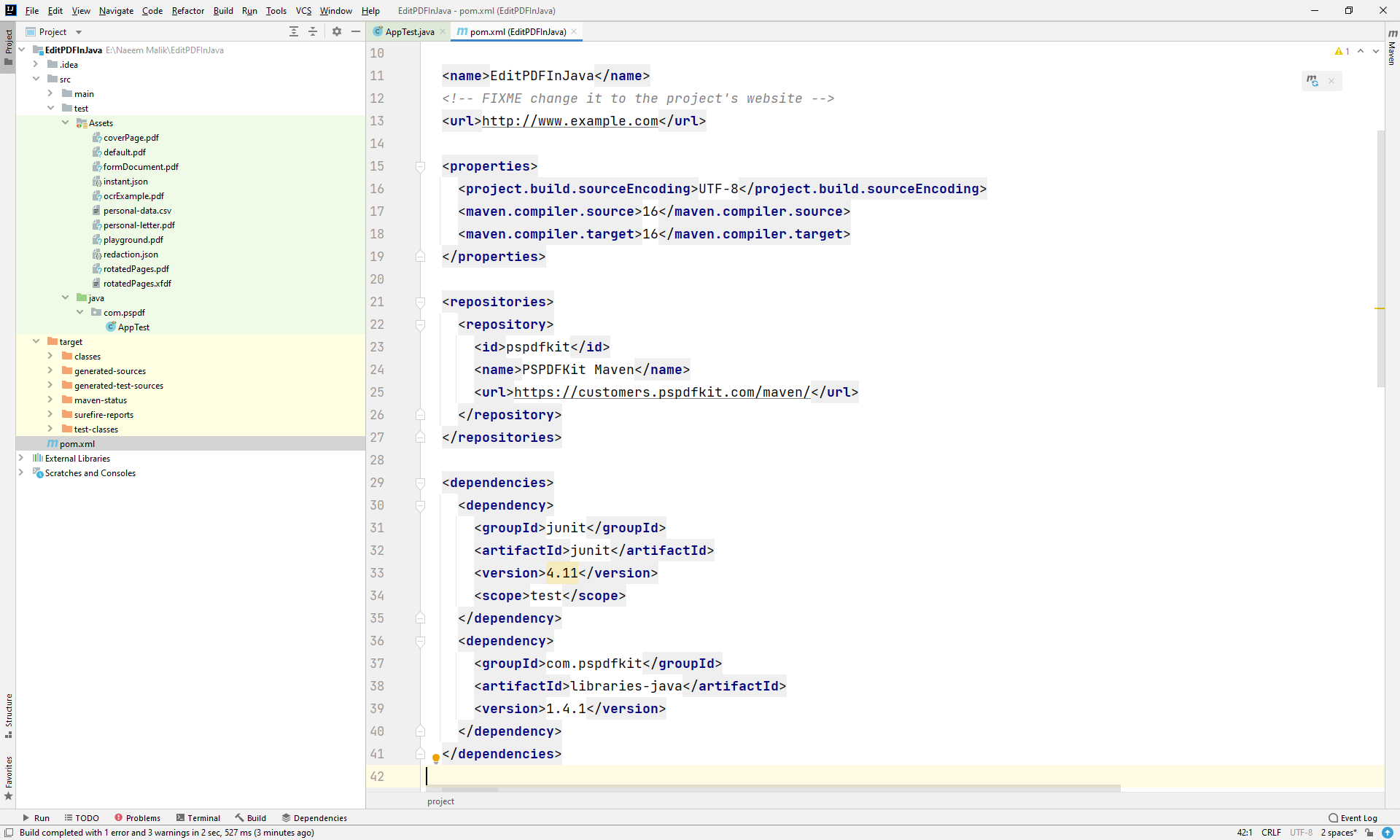Collapse the Assets folder
This screenshot has height=840, width=1400.
coord(66,122)
